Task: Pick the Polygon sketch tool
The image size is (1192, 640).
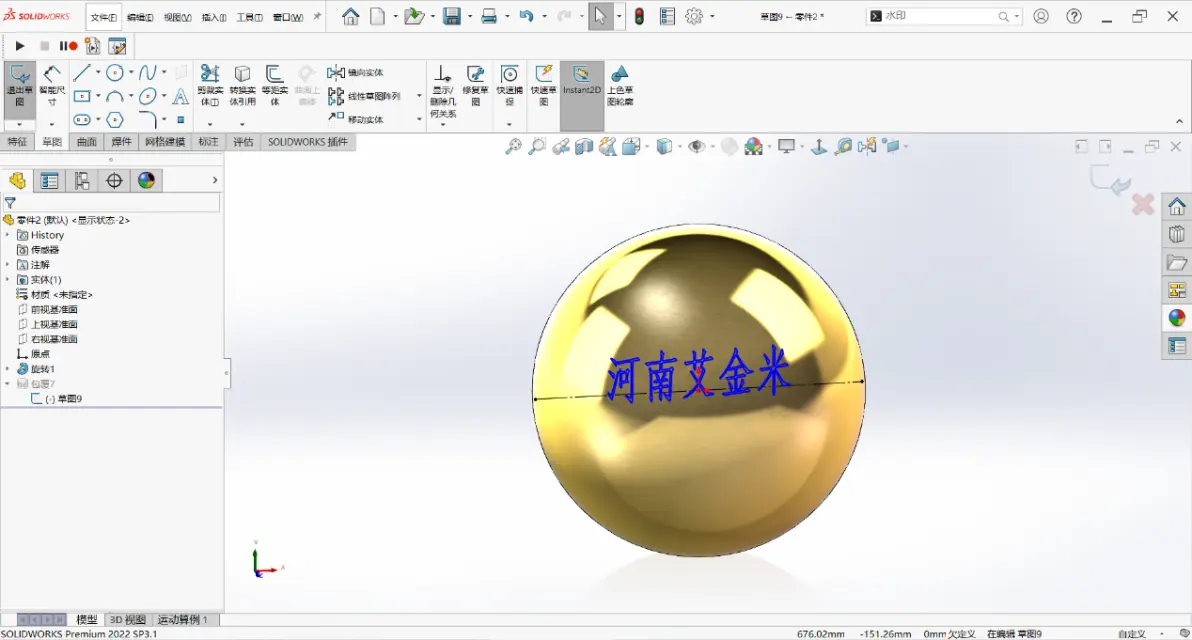Action: click(115, 119)
